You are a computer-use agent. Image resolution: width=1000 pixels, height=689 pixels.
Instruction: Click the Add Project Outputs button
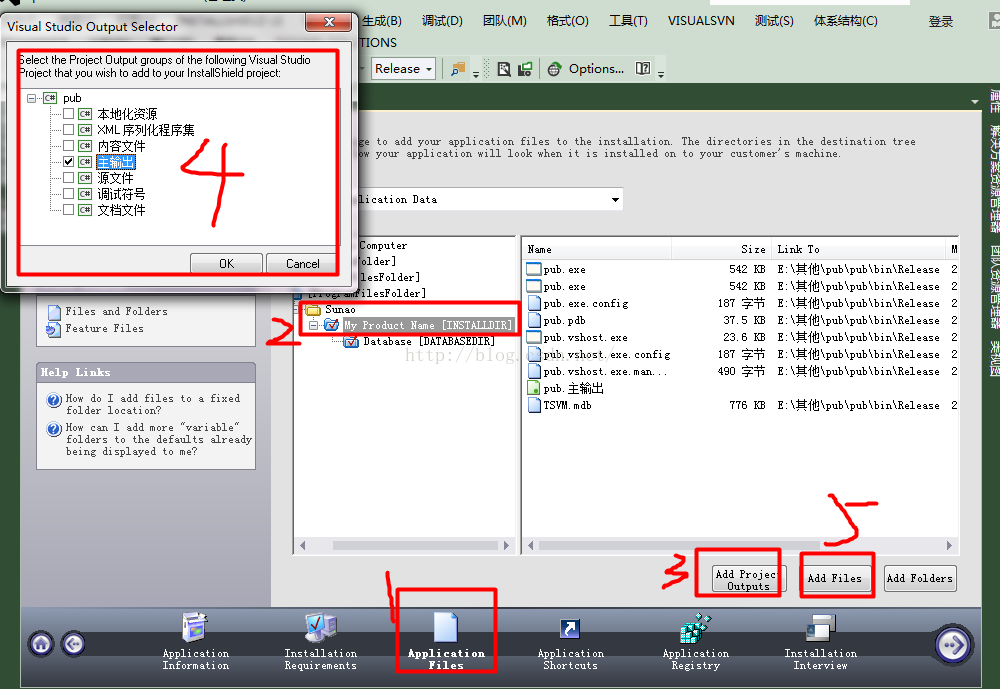click(748, 580)
